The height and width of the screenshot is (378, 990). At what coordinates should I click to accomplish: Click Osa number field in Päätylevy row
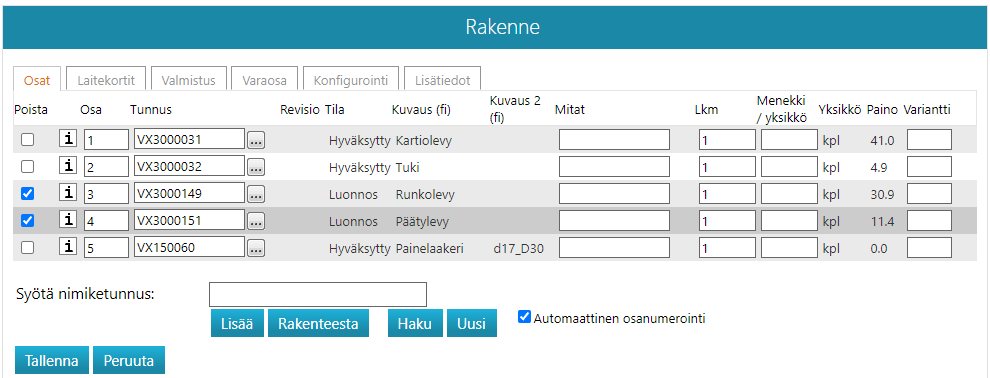pos(107,221)
